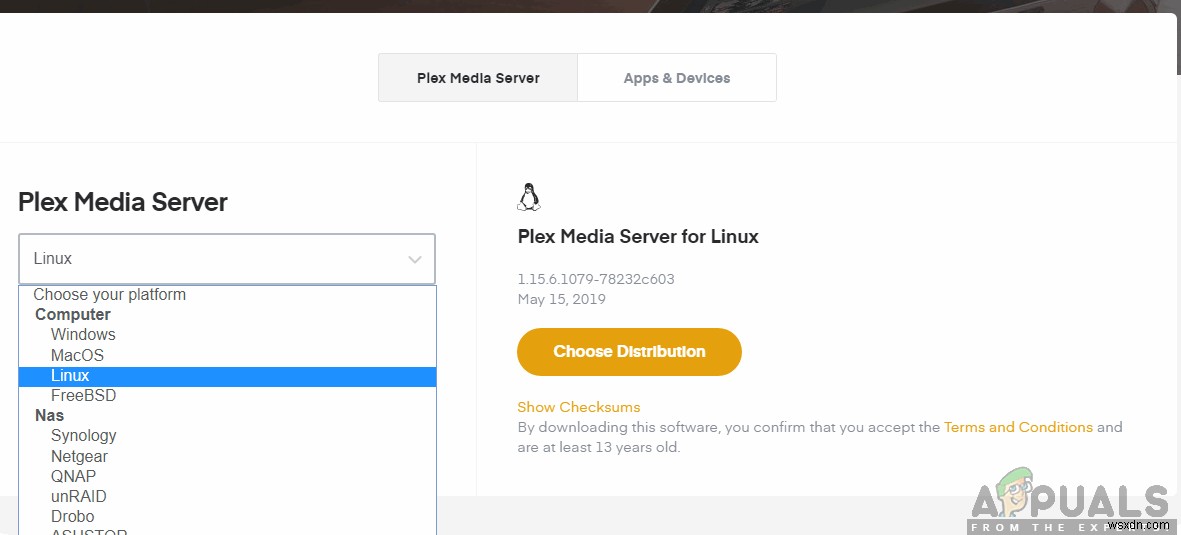Open the Terms and Conditions link

point(1018,427)
